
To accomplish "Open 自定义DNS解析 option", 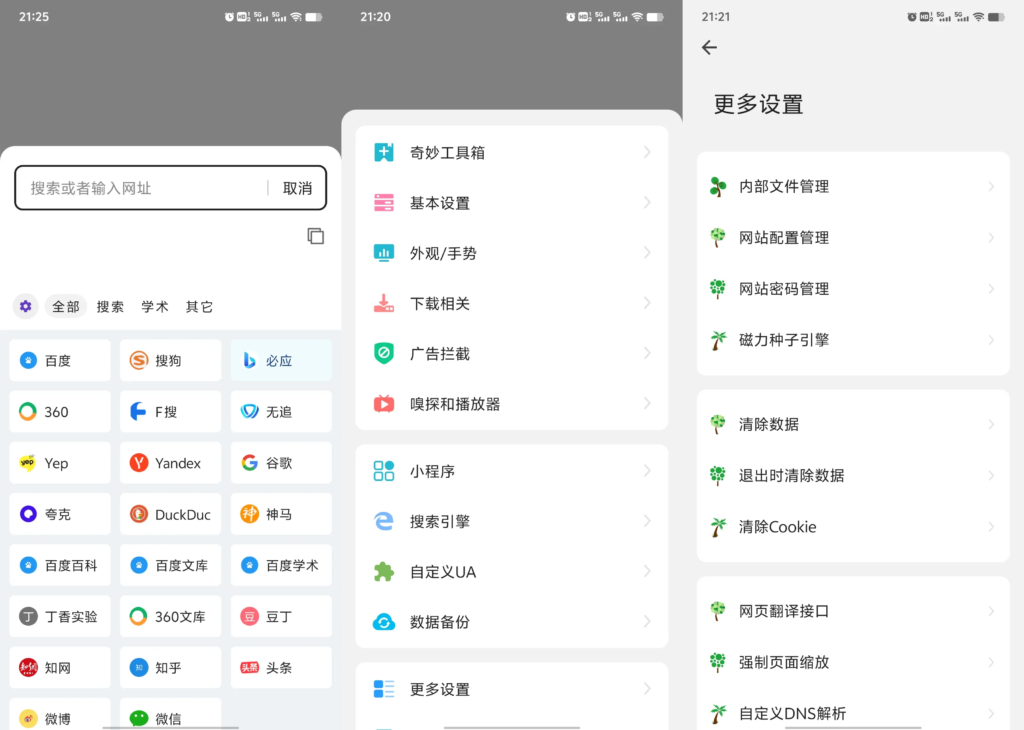I will pos(854,712).
